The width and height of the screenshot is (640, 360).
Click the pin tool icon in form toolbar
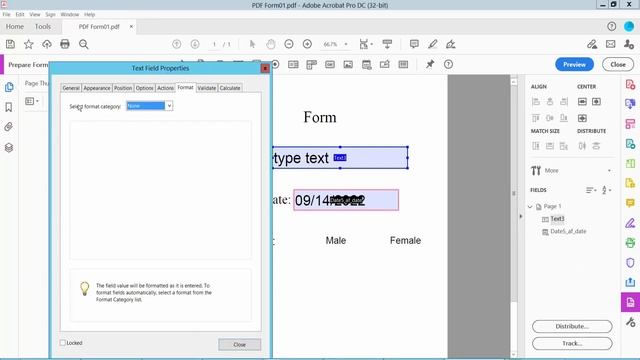coord(430,64)
